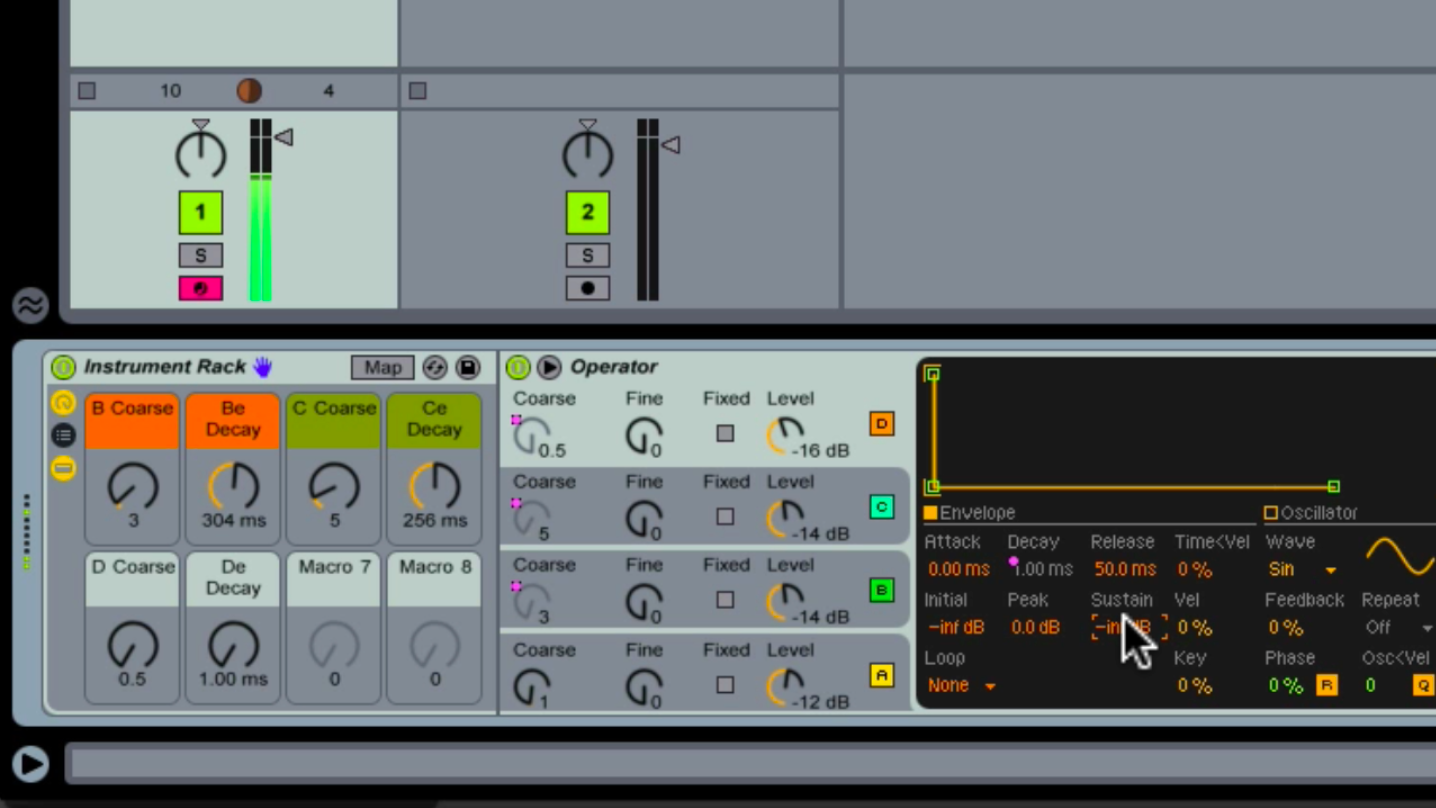Show the rack chain list
The height and width of the screenshot is (808, 1436).
point(63,435)
